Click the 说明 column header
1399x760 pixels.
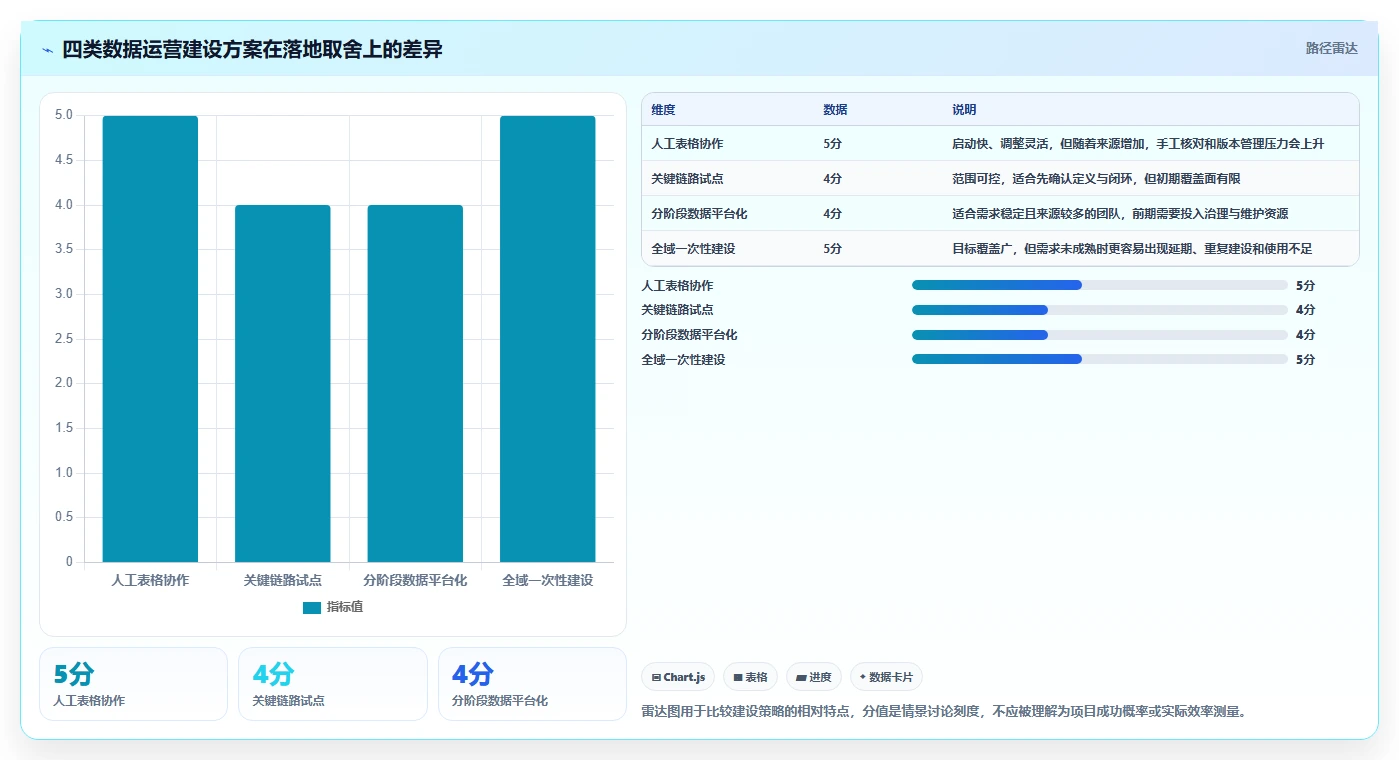coord(964,110)
